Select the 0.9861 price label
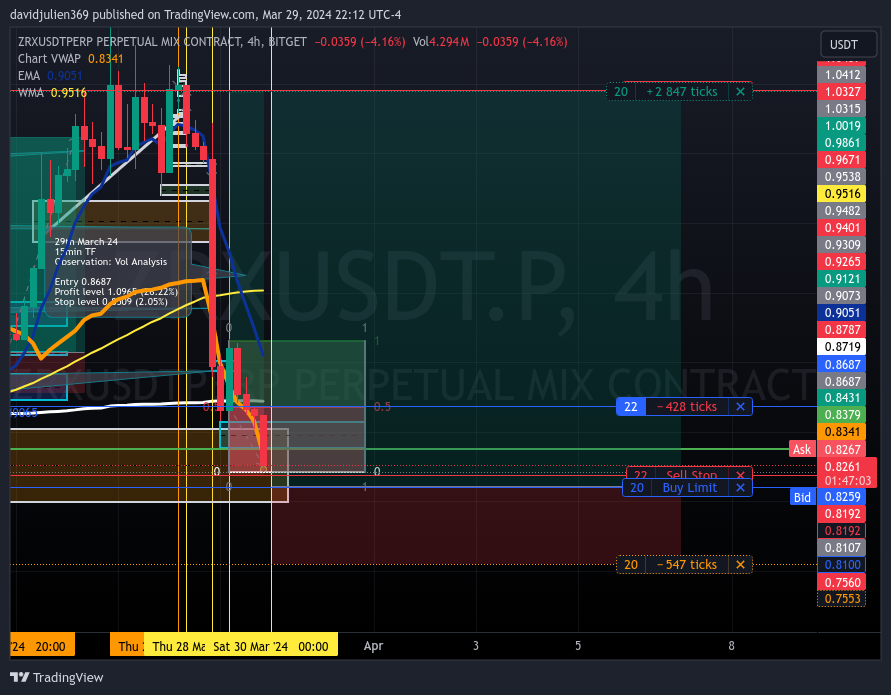891x695 pixels. [x=842, y=143]
